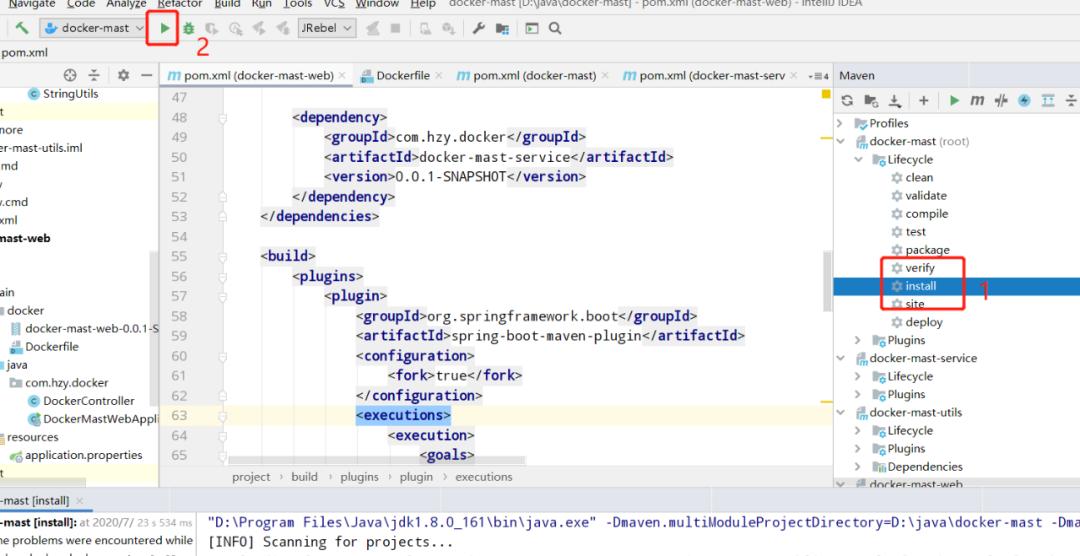Expand the Profiles node in Maven panel
Screen dimensions: 1080x556
click(x=840, y=123)
